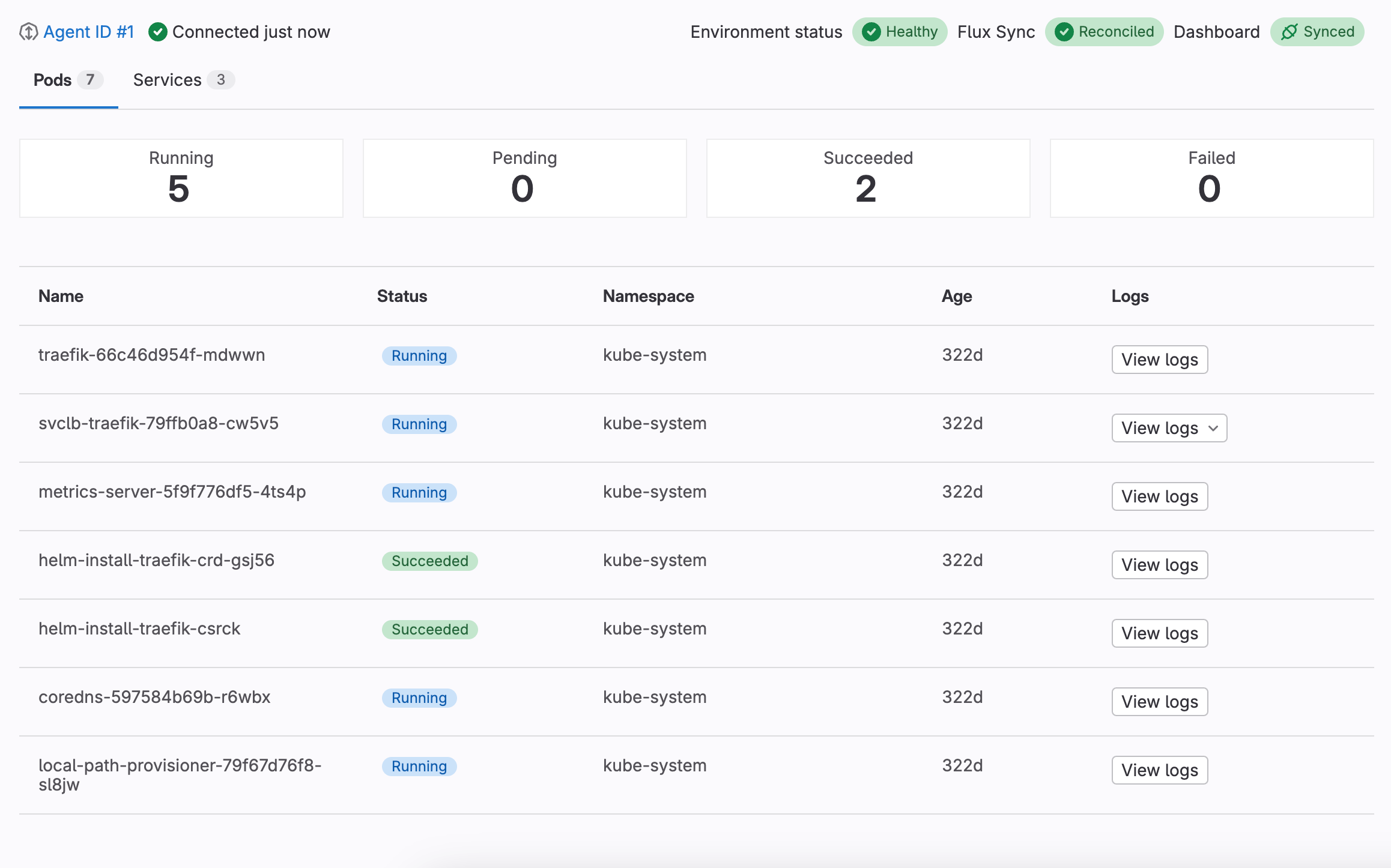Click the Healthy status check icon

[872, 32]
